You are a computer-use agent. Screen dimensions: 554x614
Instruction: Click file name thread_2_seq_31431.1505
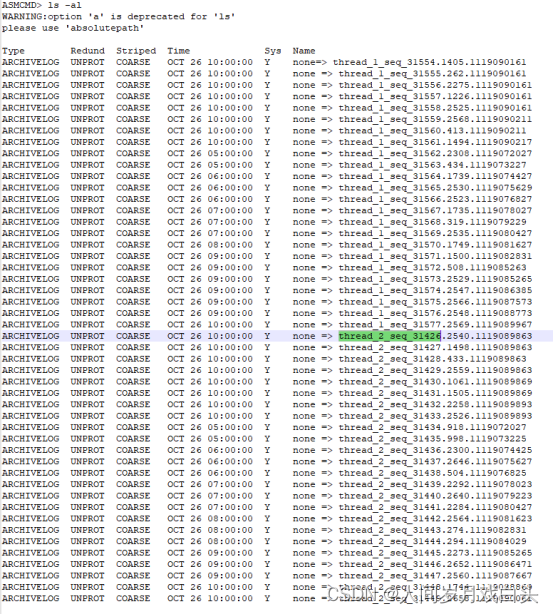[435, 393]
